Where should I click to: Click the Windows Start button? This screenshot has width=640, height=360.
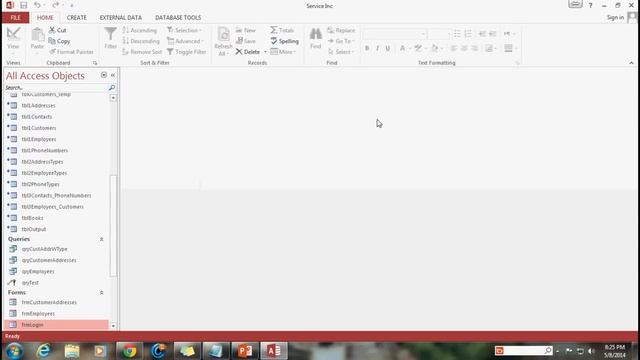(x=14, y=351)
